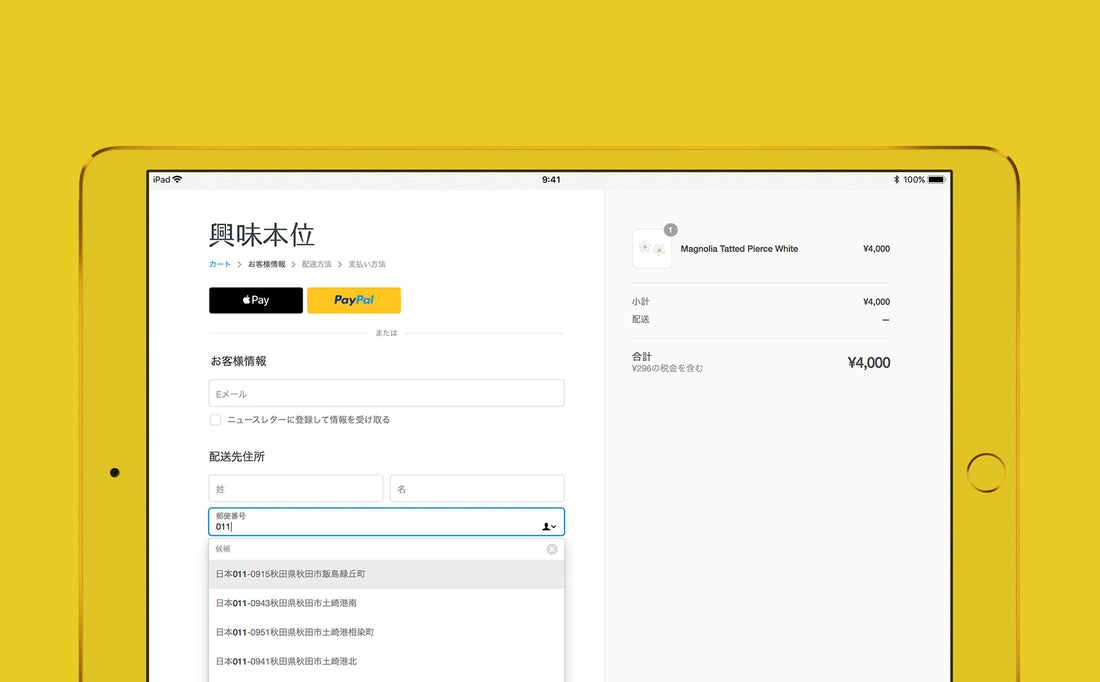Focus the Eメール input field
The width and height of the screenshot is (1100, 682).
click(x=386, y=394)
